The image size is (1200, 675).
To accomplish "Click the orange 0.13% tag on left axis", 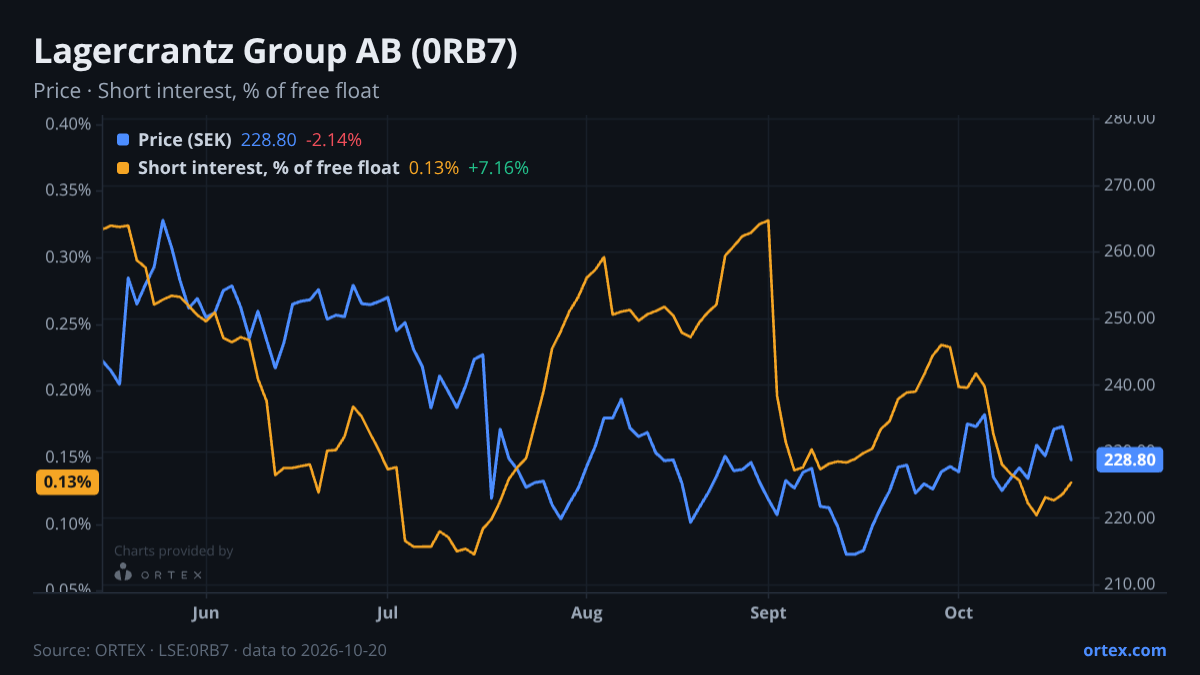I will click(x=68, y=482).
